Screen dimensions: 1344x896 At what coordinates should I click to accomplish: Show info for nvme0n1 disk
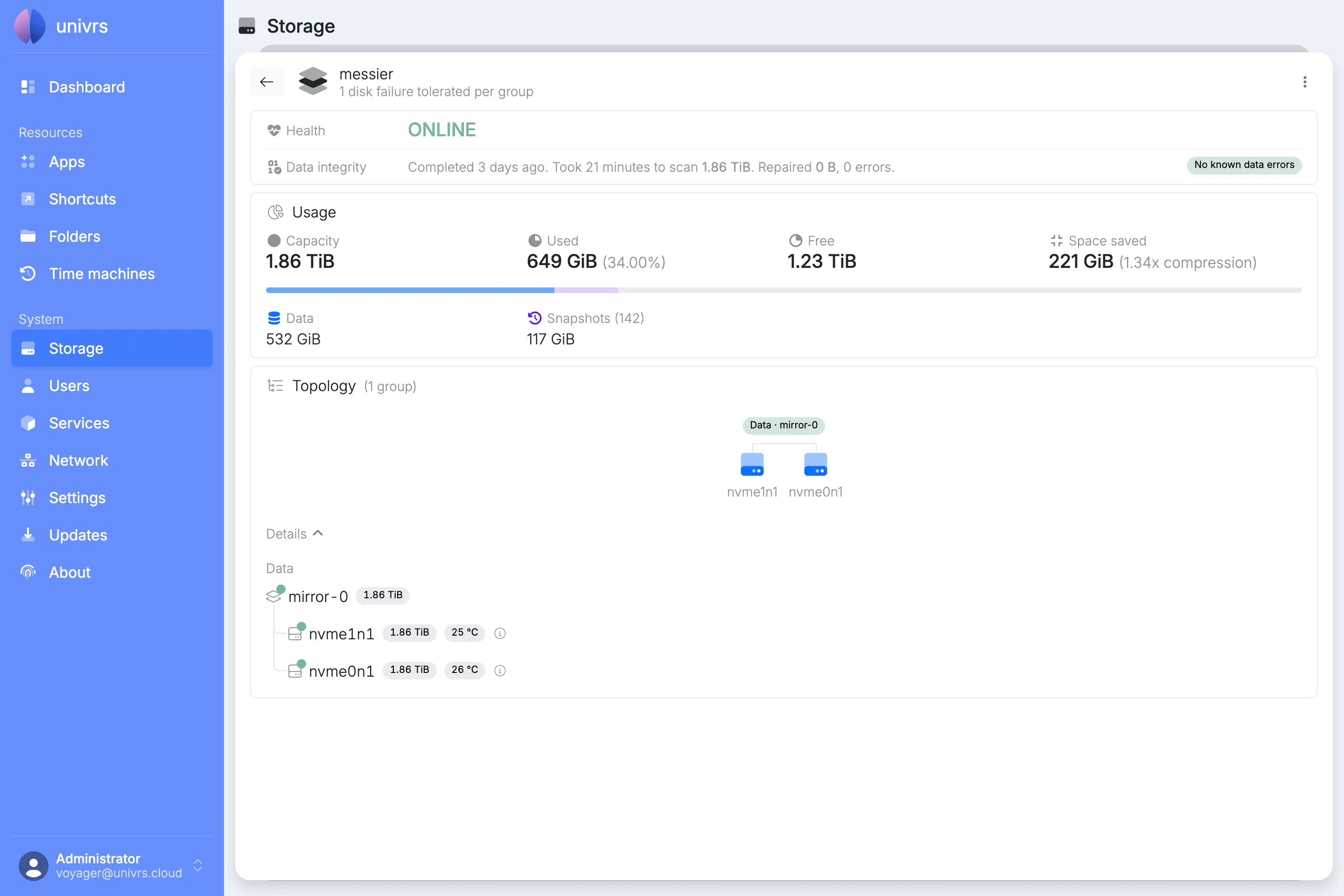point(500,670)
